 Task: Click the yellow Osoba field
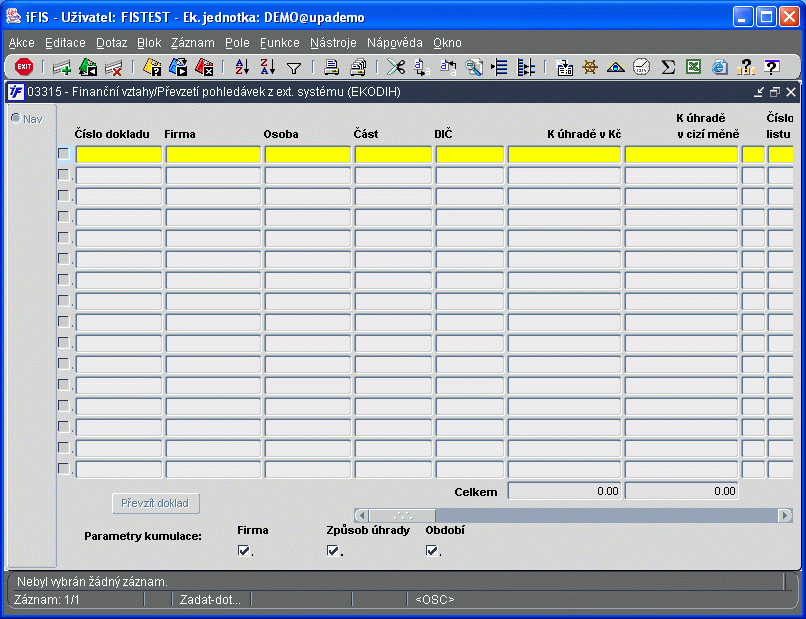click(308, 154)
